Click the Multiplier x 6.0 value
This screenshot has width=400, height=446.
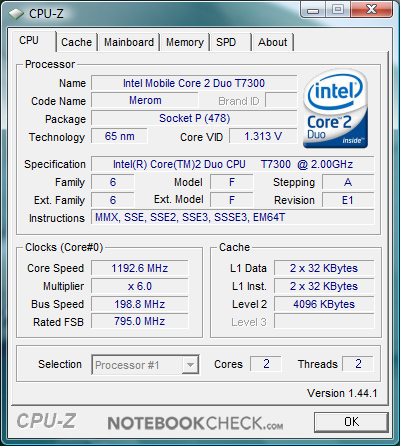[x=140, y=286]
